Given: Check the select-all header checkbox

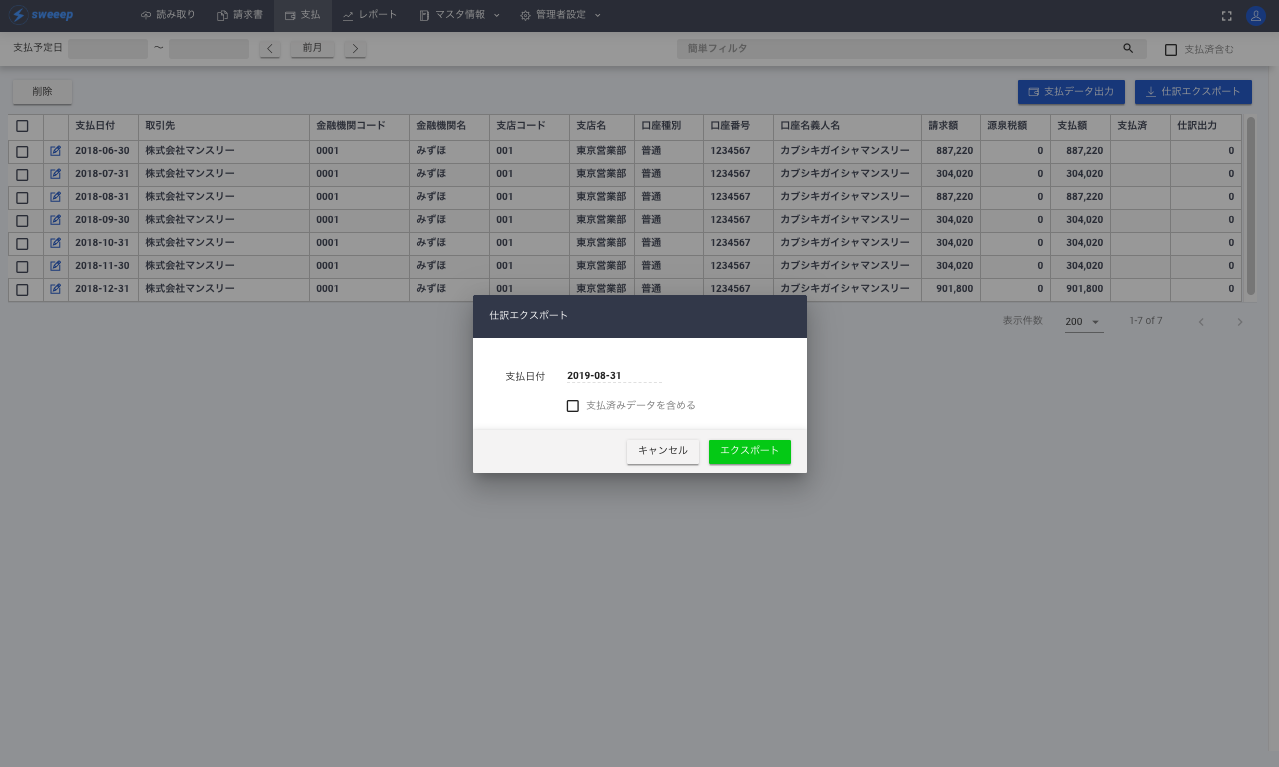Looking at the screenshot, I should tap(22, 126).
